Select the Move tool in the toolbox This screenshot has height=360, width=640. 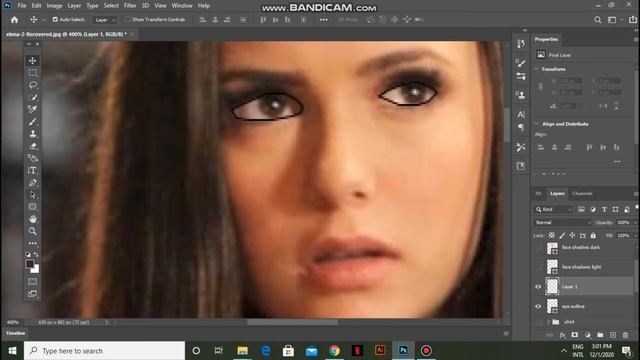click(x=33, y=60)
